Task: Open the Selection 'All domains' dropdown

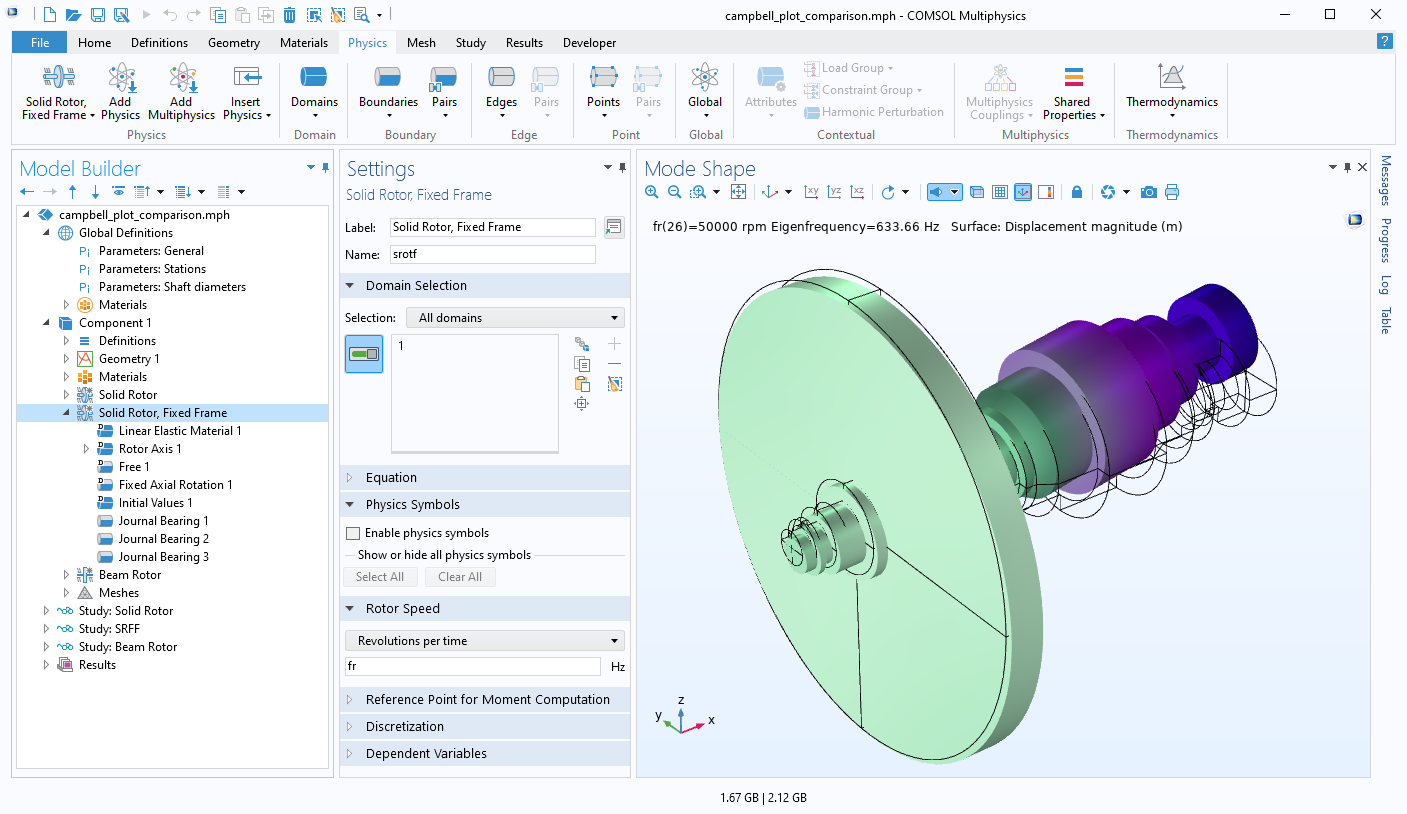Action: tap(514, 318)
